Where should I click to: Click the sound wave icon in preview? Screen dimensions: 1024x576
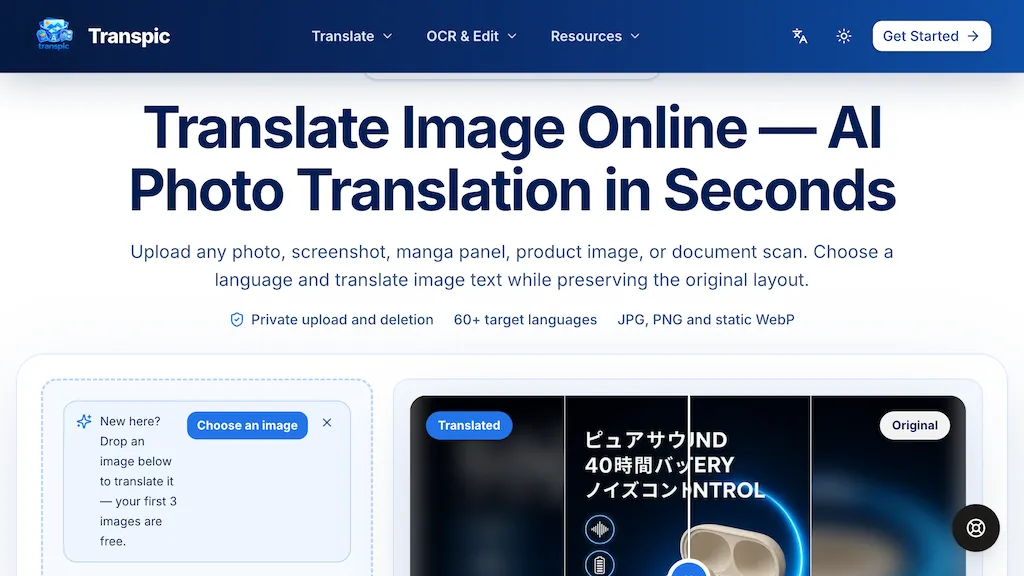[x=600, y=529]
